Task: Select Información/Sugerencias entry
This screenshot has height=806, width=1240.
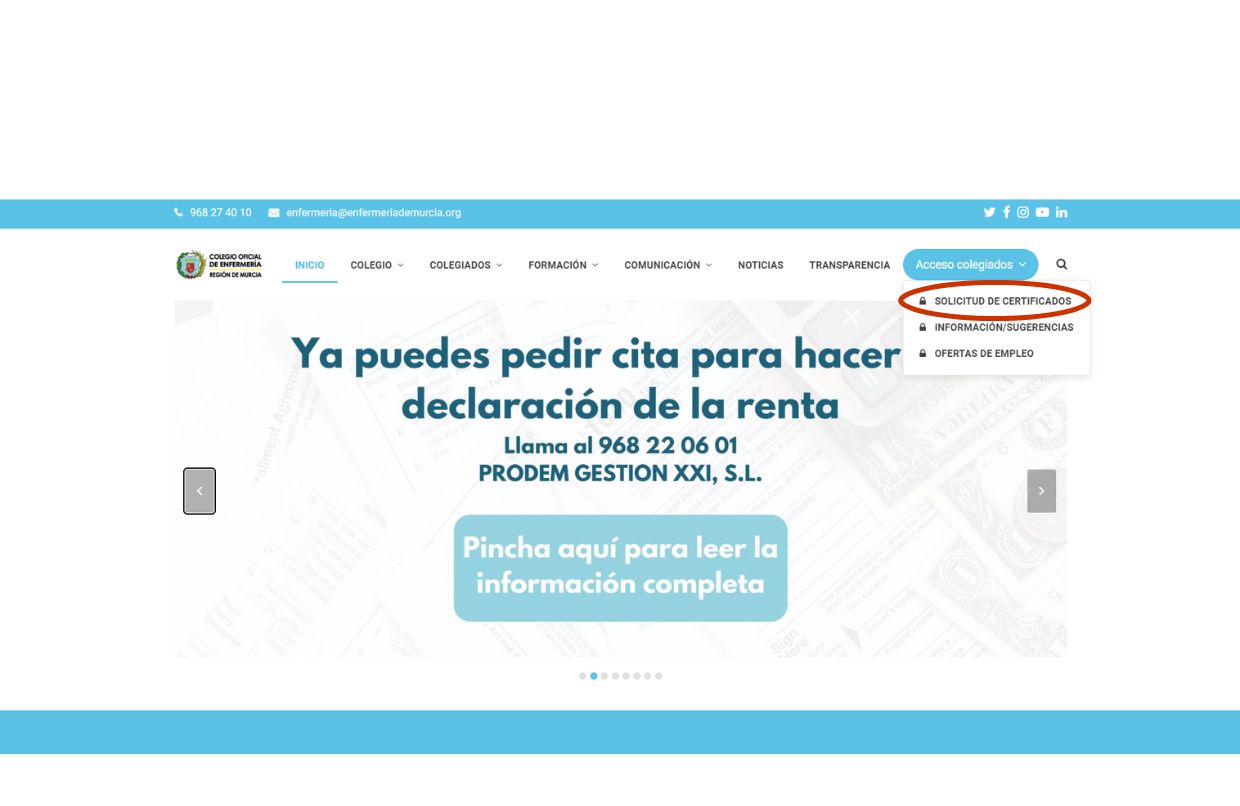Action: tap(995, 327)
